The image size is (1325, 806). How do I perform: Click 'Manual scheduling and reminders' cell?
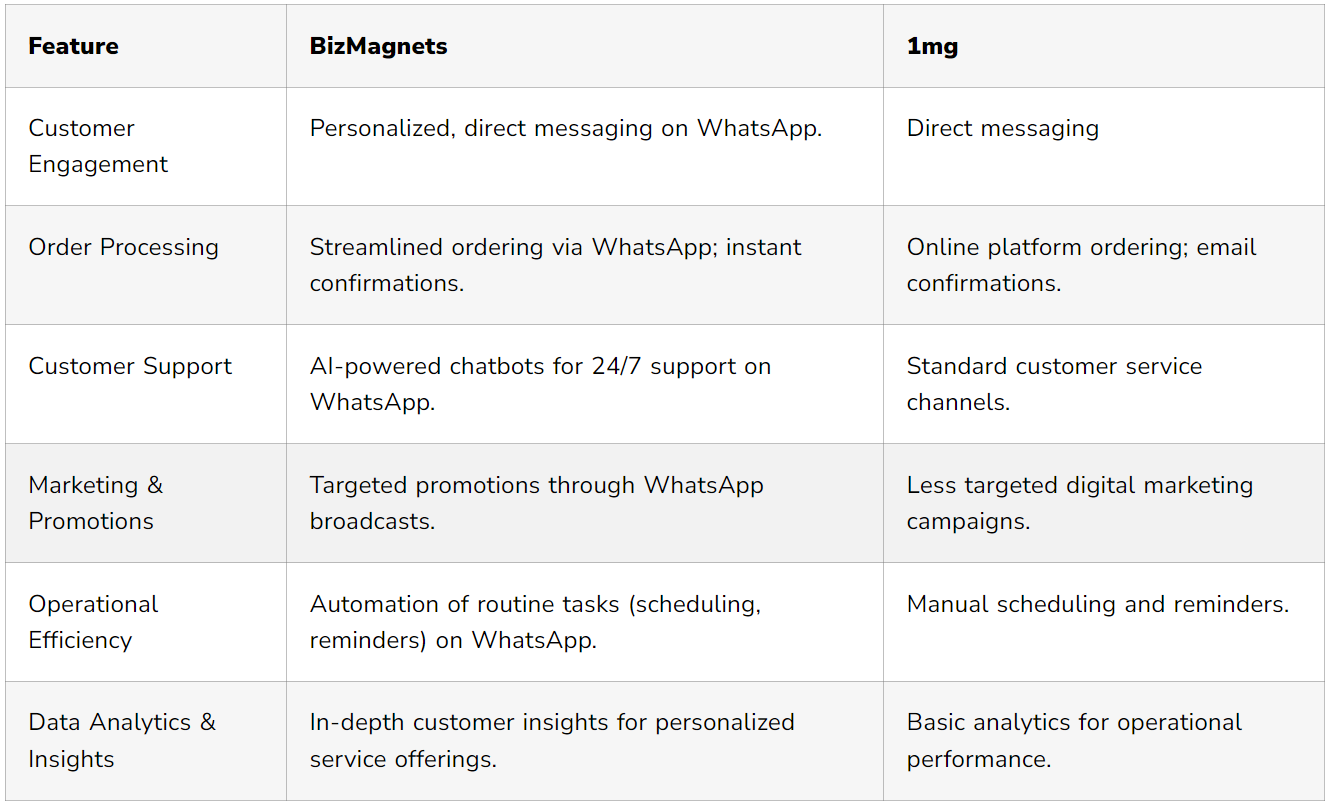point(1097,604)
